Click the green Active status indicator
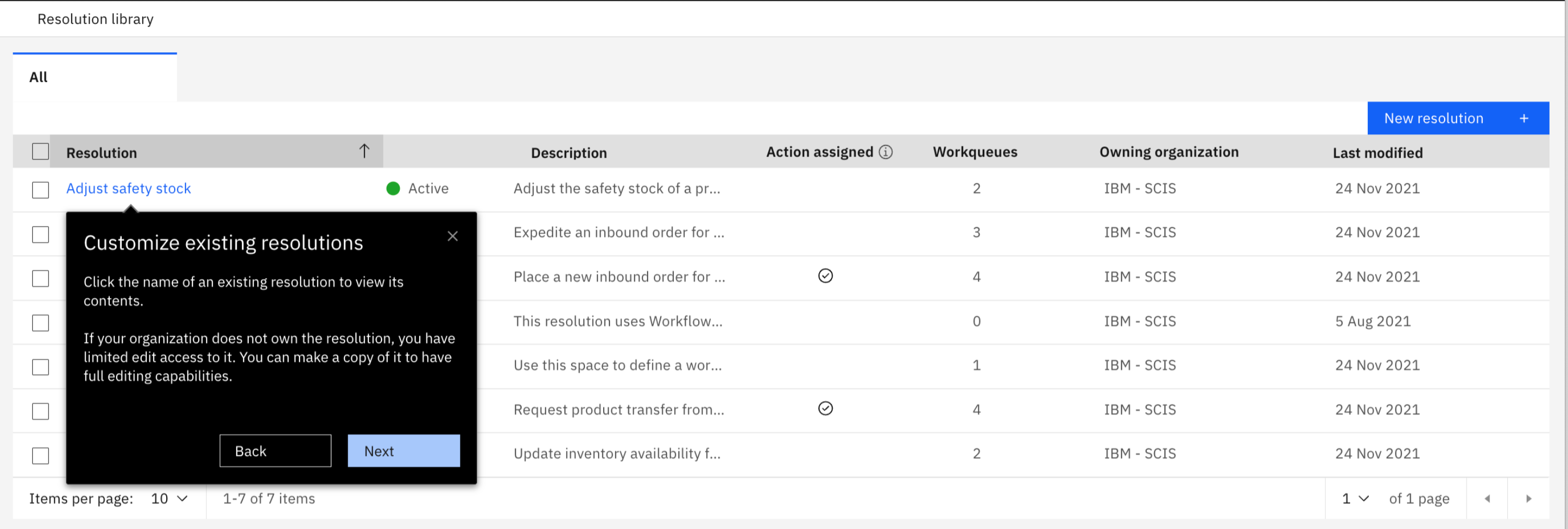This screenshot has width=1568, height=529. pyautogui.click(x=393, y=189)
